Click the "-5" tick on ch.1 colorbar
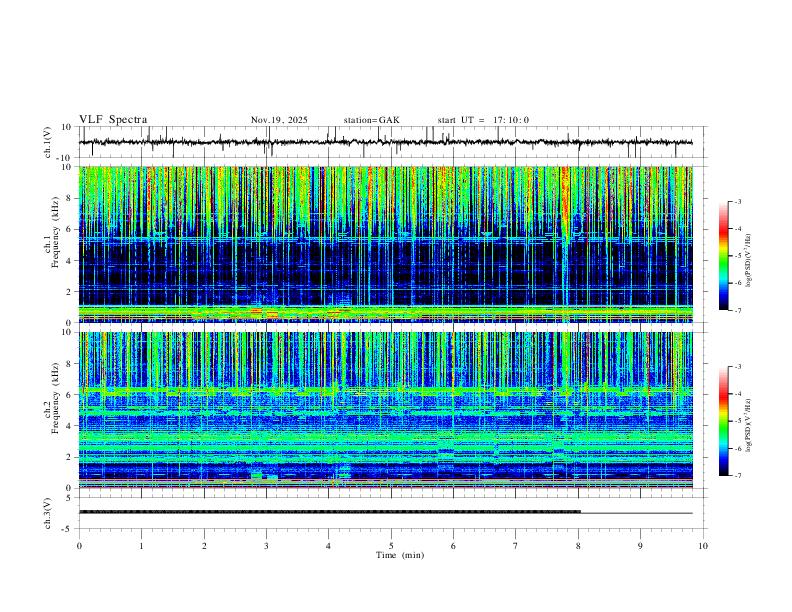Viewport: 792px width, 612px height. (738, 256)
